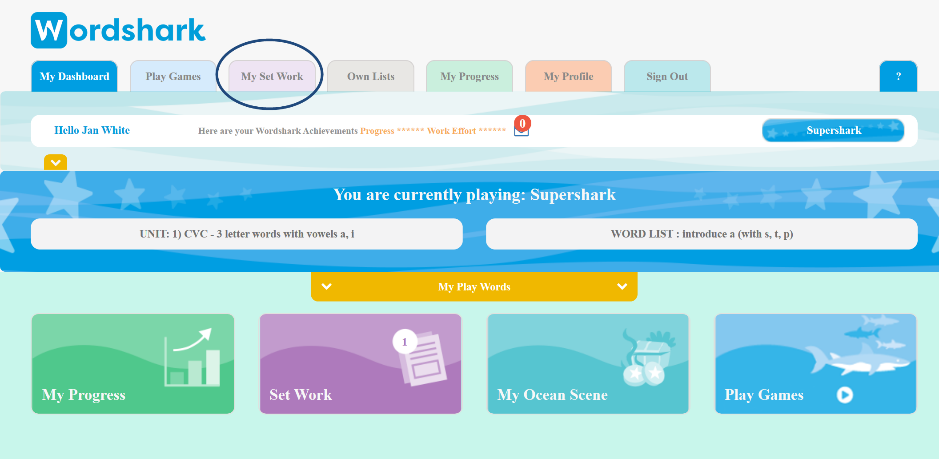Switch to the Play Games tab
This screenshot has height=459, width=939.
click(173, 76)
